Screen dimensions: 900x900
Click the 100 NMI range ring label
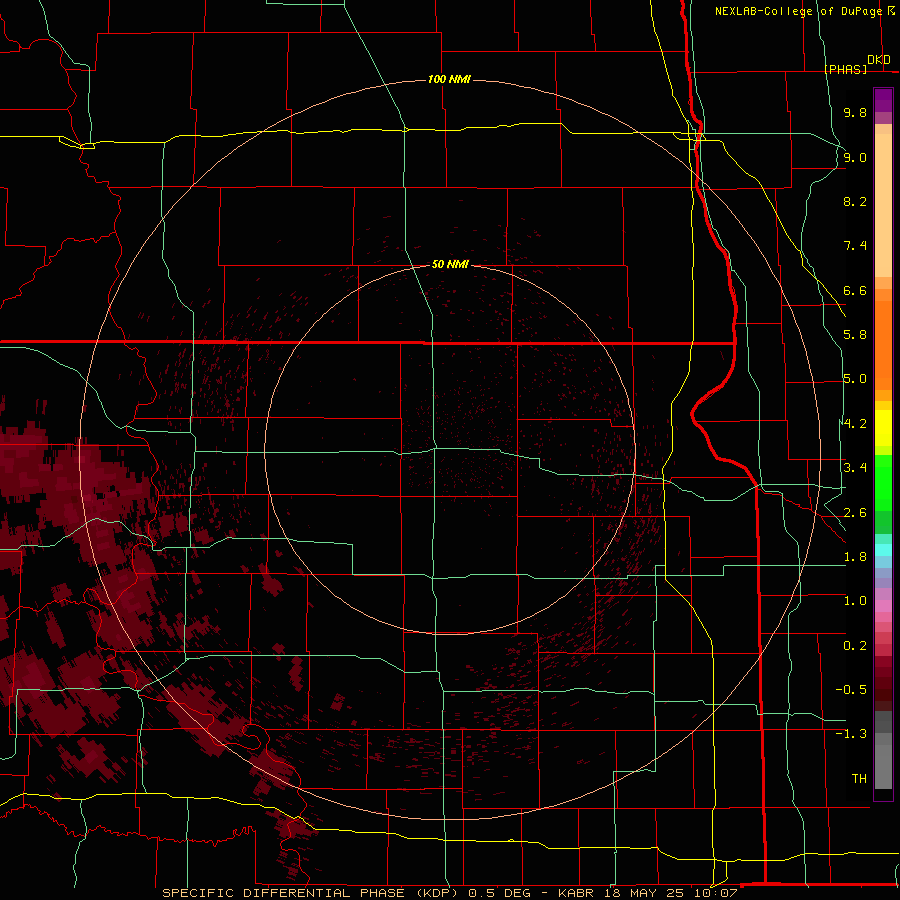point(449,79)
